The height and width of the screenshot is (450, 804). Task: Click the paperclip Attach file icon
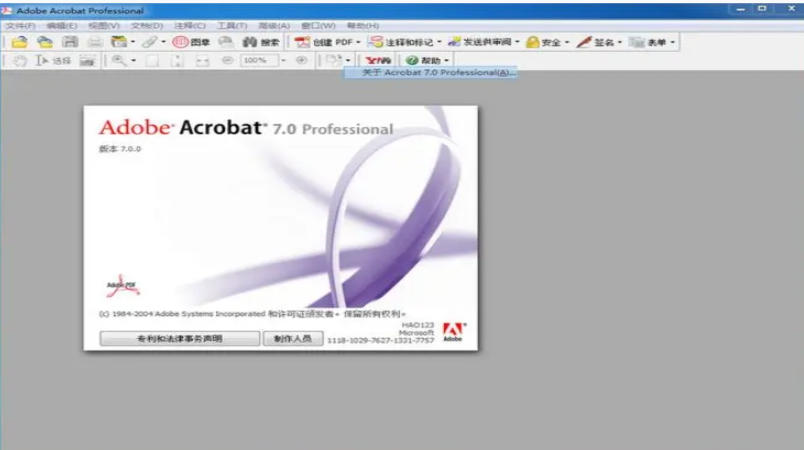click(x=149, y=42)
